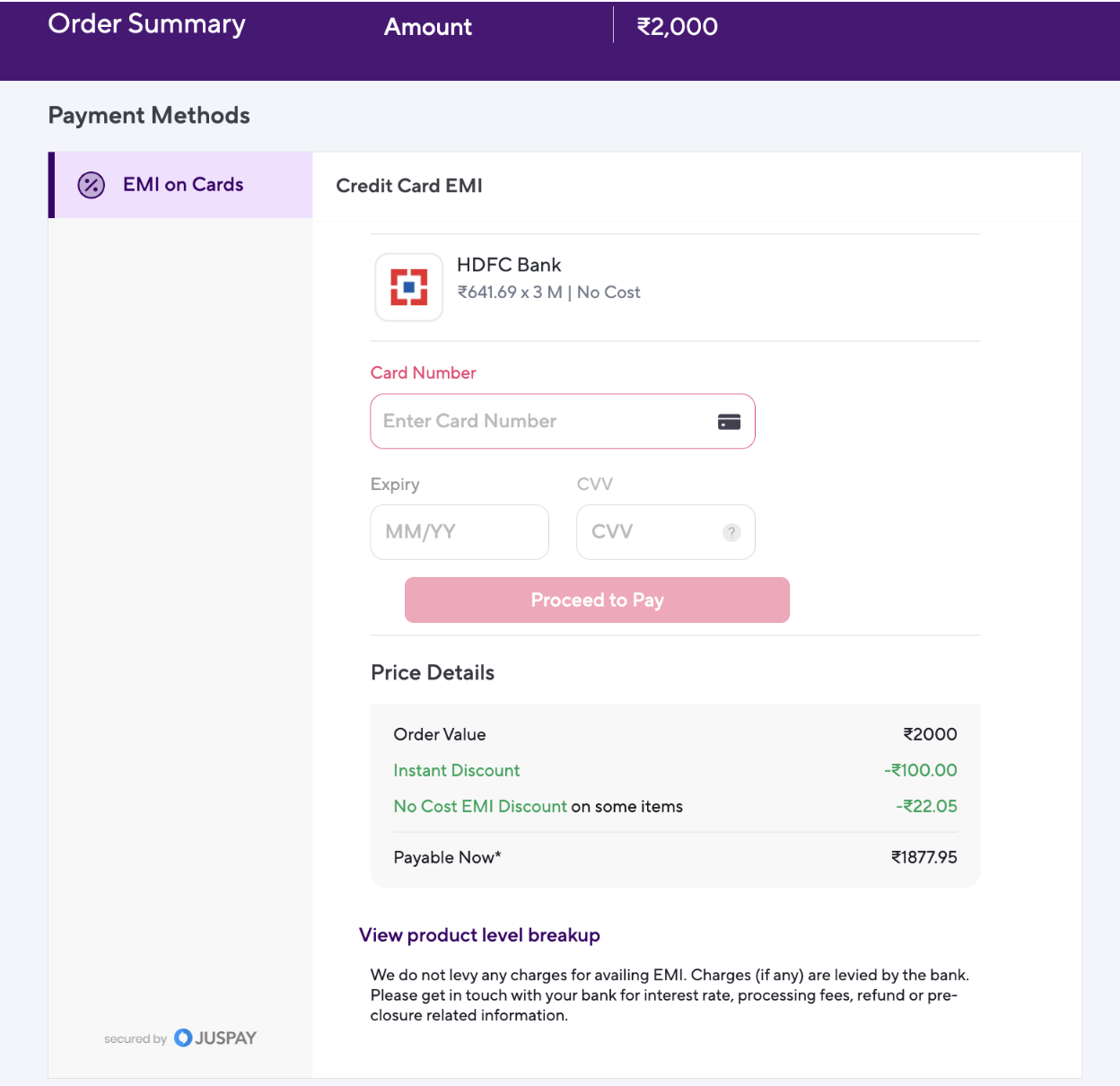Select the HDFC Bank No Cost plan text
This screenshot has height=1086, width=1120.
click(548, 293)
